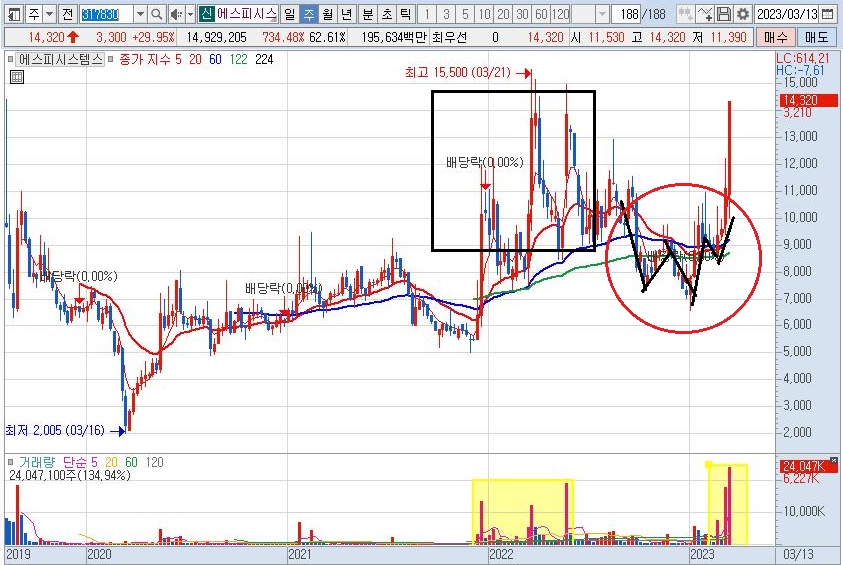
Task: Click the +29.95% change rate value
Action: tap(154, 38)
